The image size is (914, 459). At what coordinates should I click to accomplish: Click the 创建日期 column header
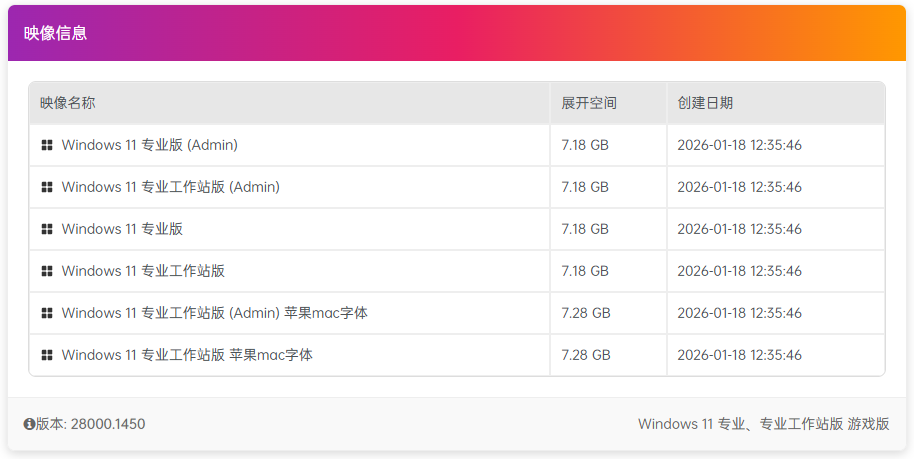click(x=705, y=103)
